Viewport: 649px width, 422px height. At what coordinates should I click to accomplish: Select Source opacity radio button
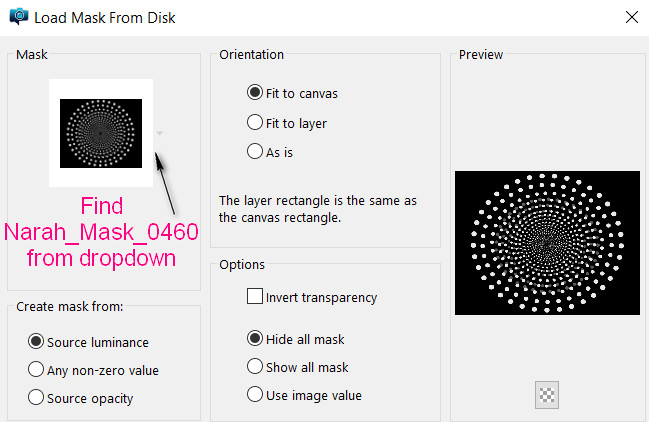pyautogui.click(x=37, y=398)
